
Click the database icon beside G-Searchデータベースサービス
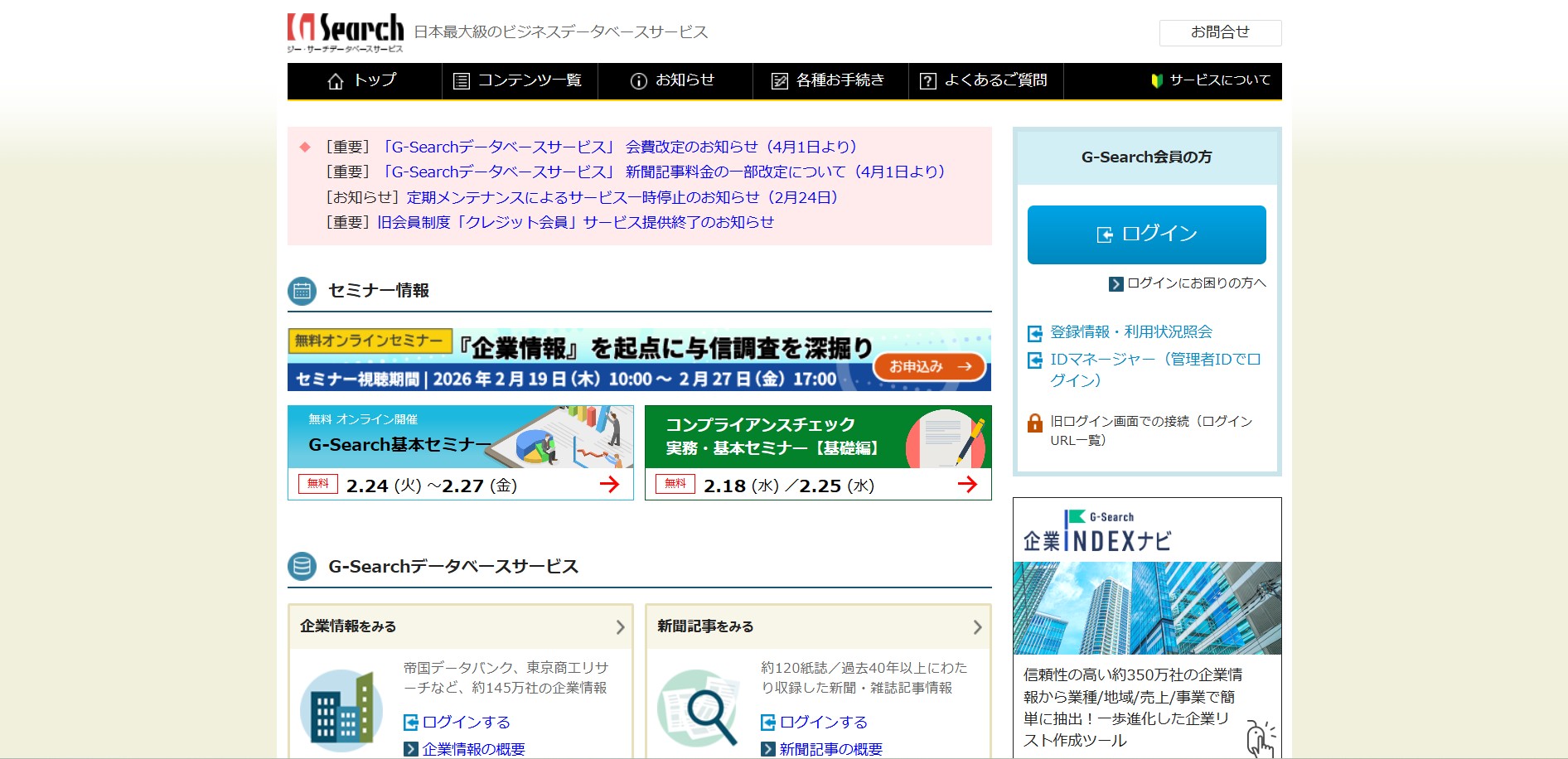click(x=302, y=567)
